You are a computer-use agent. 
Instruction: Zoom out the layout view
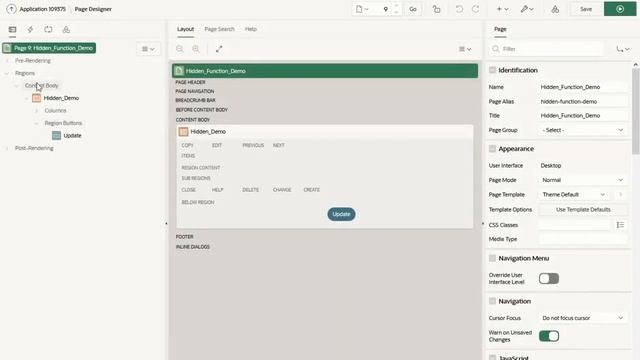tap(180, 49)
